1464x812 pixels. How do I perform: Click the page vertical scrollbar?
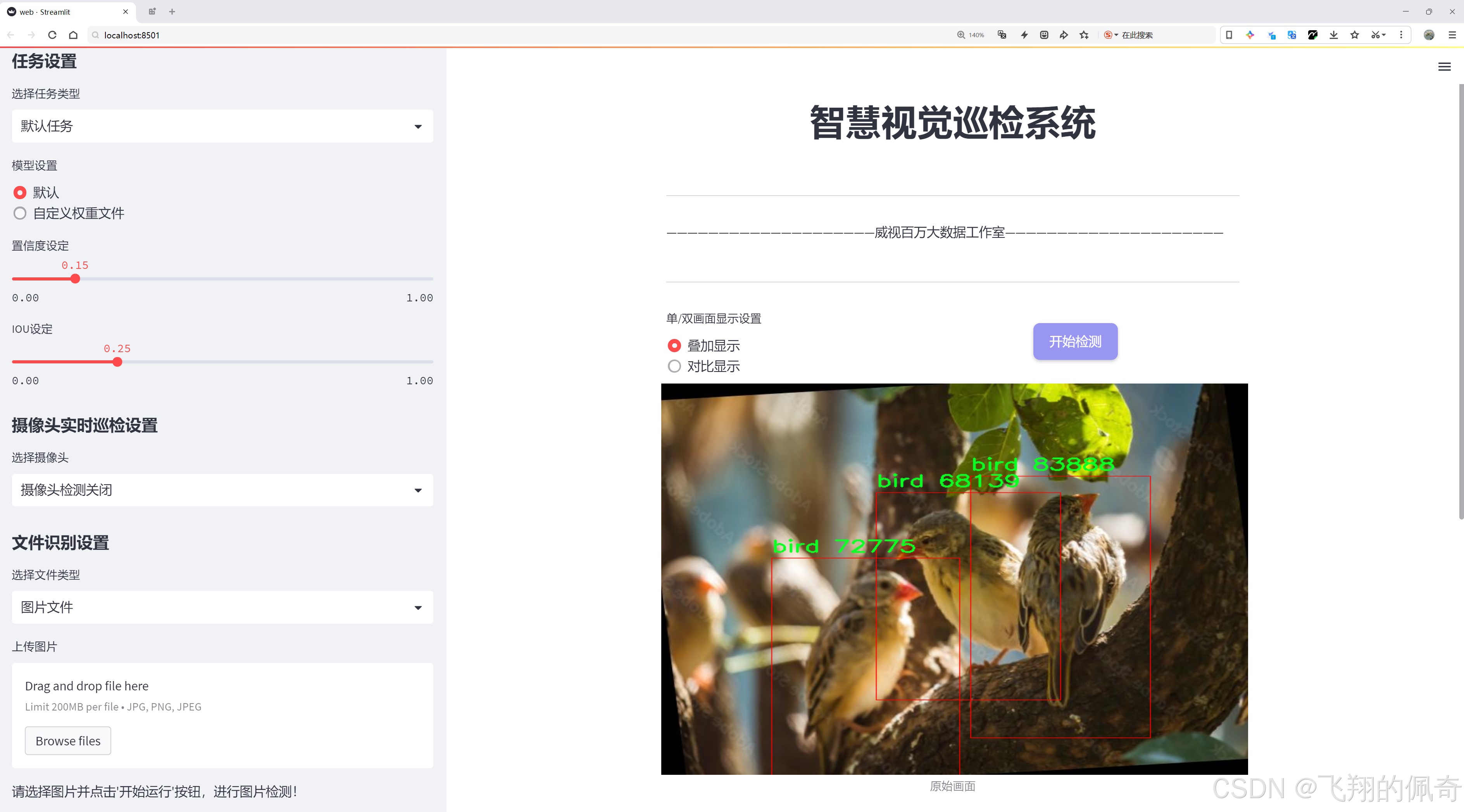[1461, 301]
